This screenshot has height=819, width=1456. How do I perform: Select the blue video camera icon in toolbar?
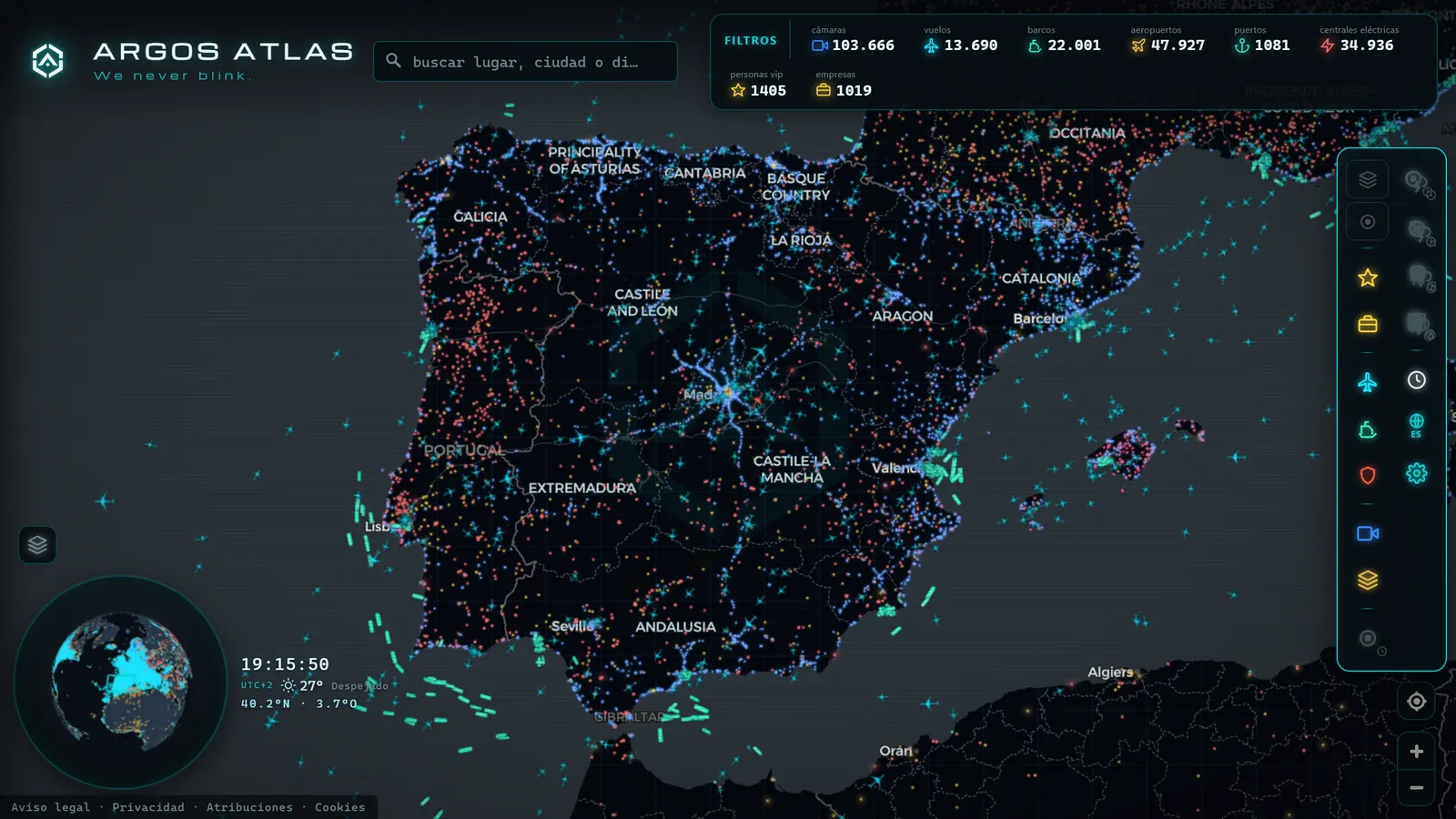click(x=1368, y=533)
